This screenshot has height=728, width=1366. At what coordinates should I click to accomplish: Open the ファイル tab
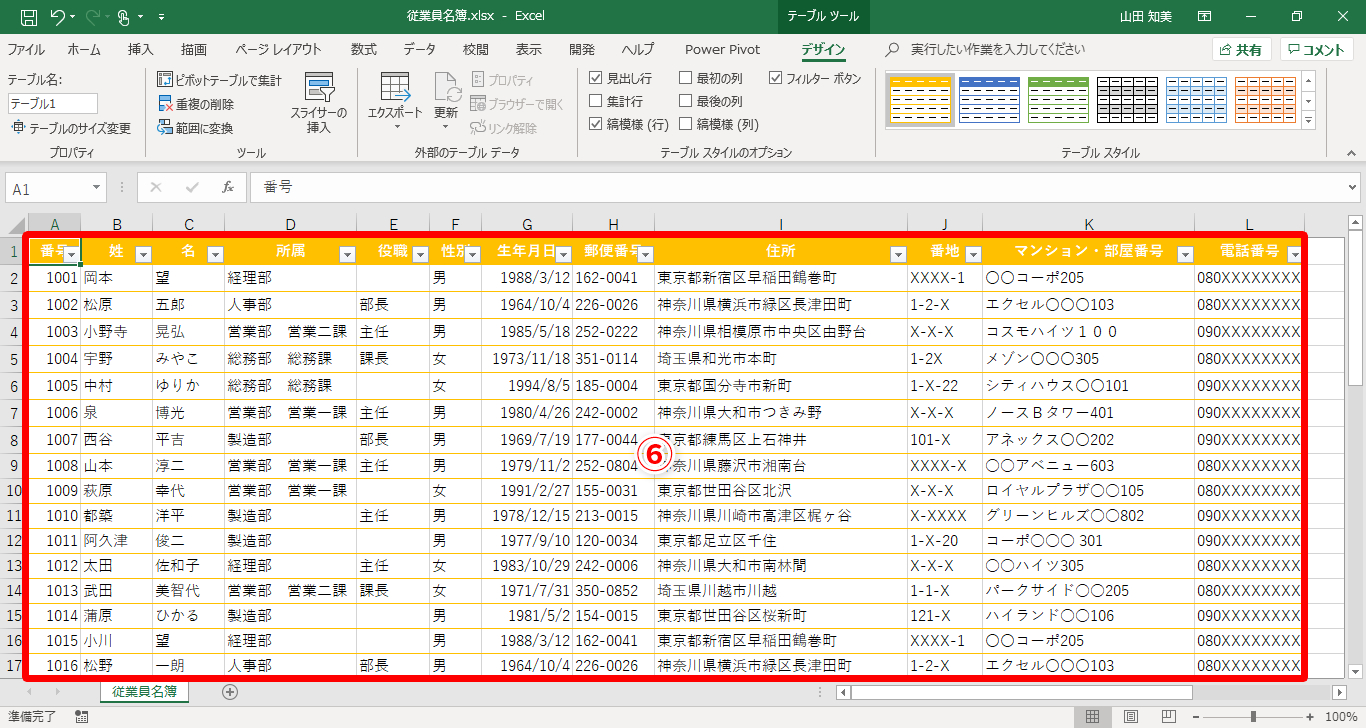26,49
